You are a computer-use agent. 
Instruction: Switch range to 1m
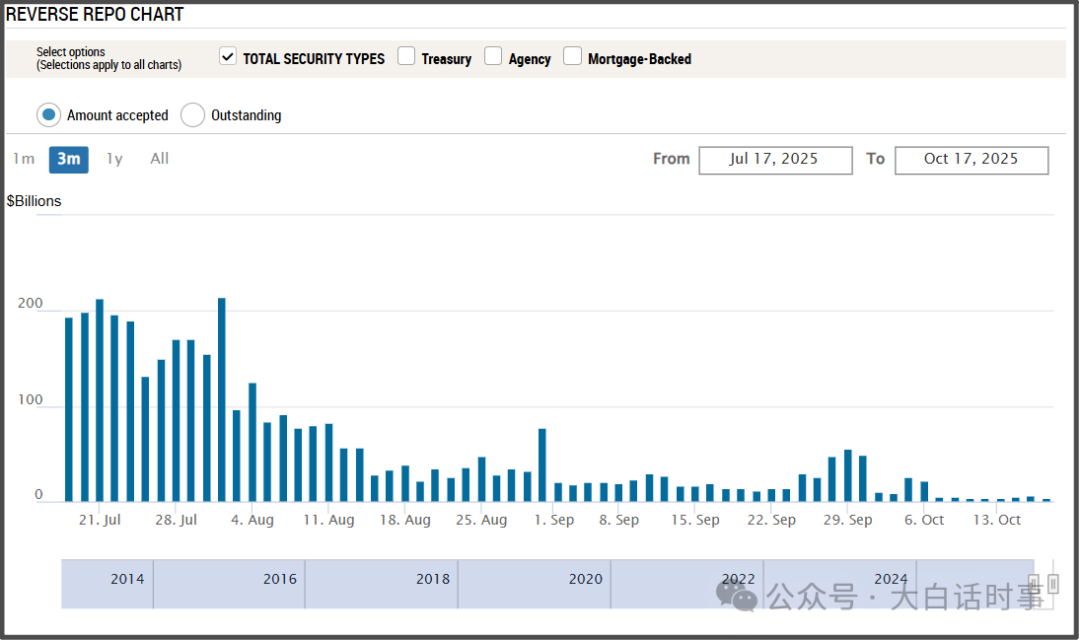coord(24,159)
